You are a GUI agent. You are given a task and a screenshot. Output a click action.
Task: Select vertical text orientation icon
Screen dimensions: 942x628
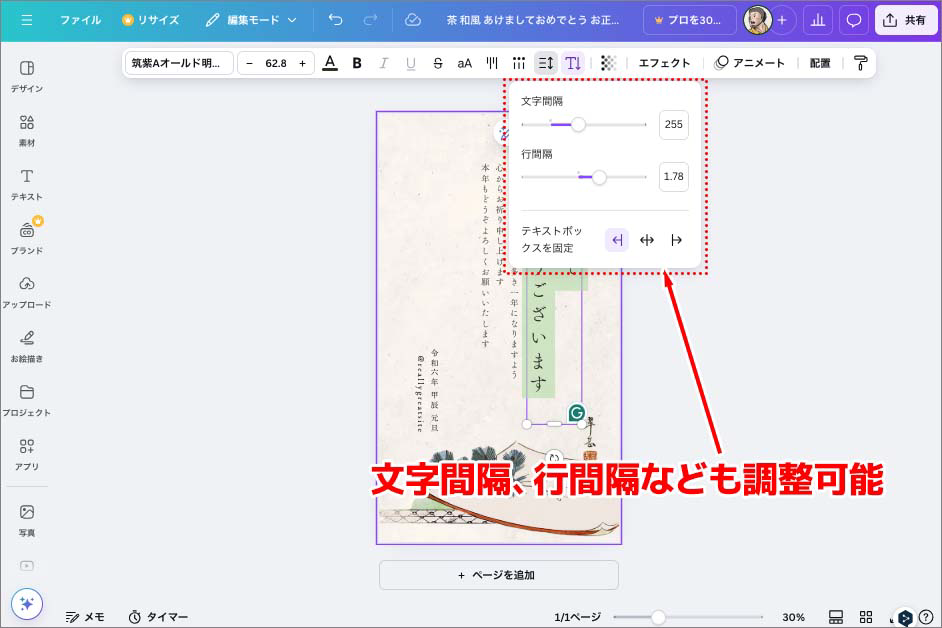[x=572, y=62]
